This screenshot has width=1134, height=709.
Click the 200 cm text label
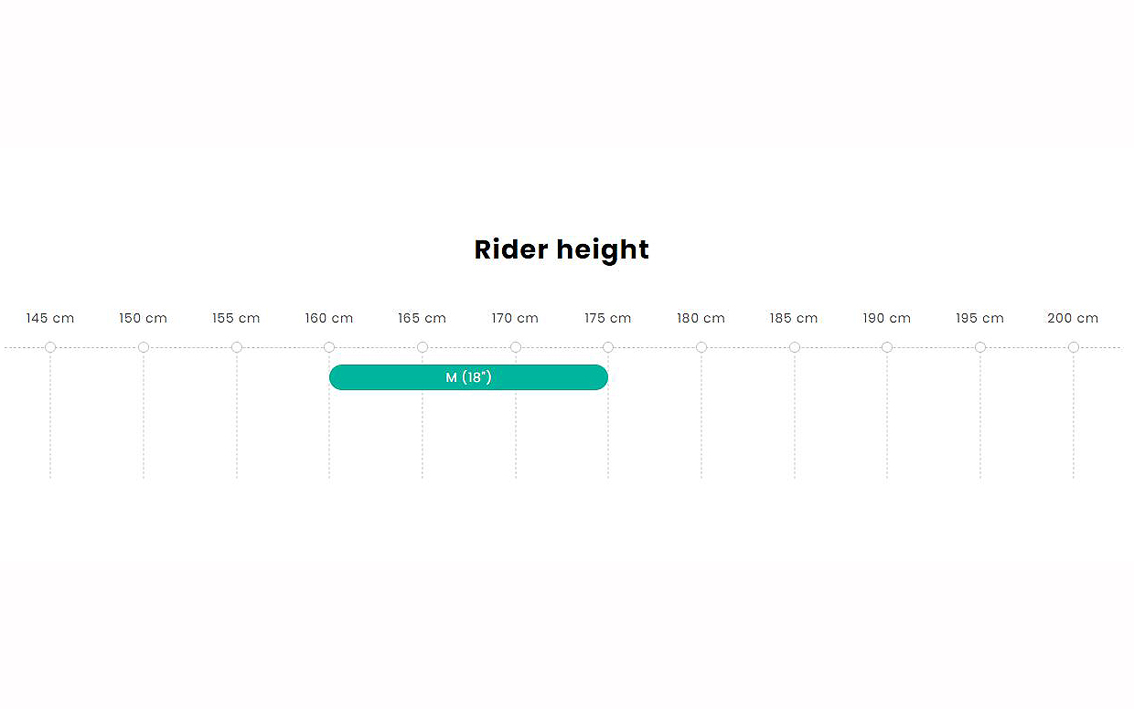(x=1073, y=318)
